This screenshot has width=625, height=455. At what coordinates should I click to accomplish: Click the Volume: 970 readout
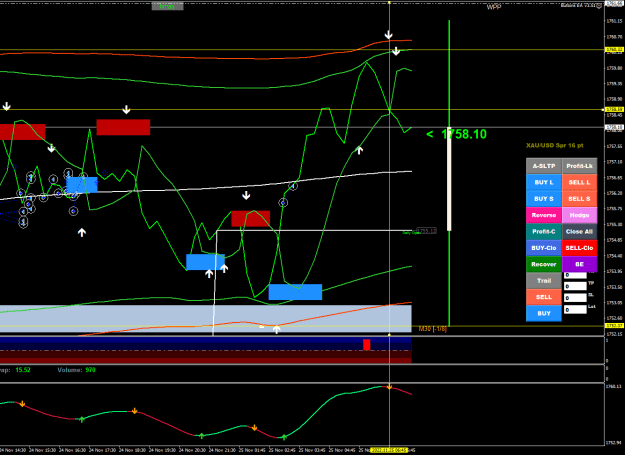[77, 370]
